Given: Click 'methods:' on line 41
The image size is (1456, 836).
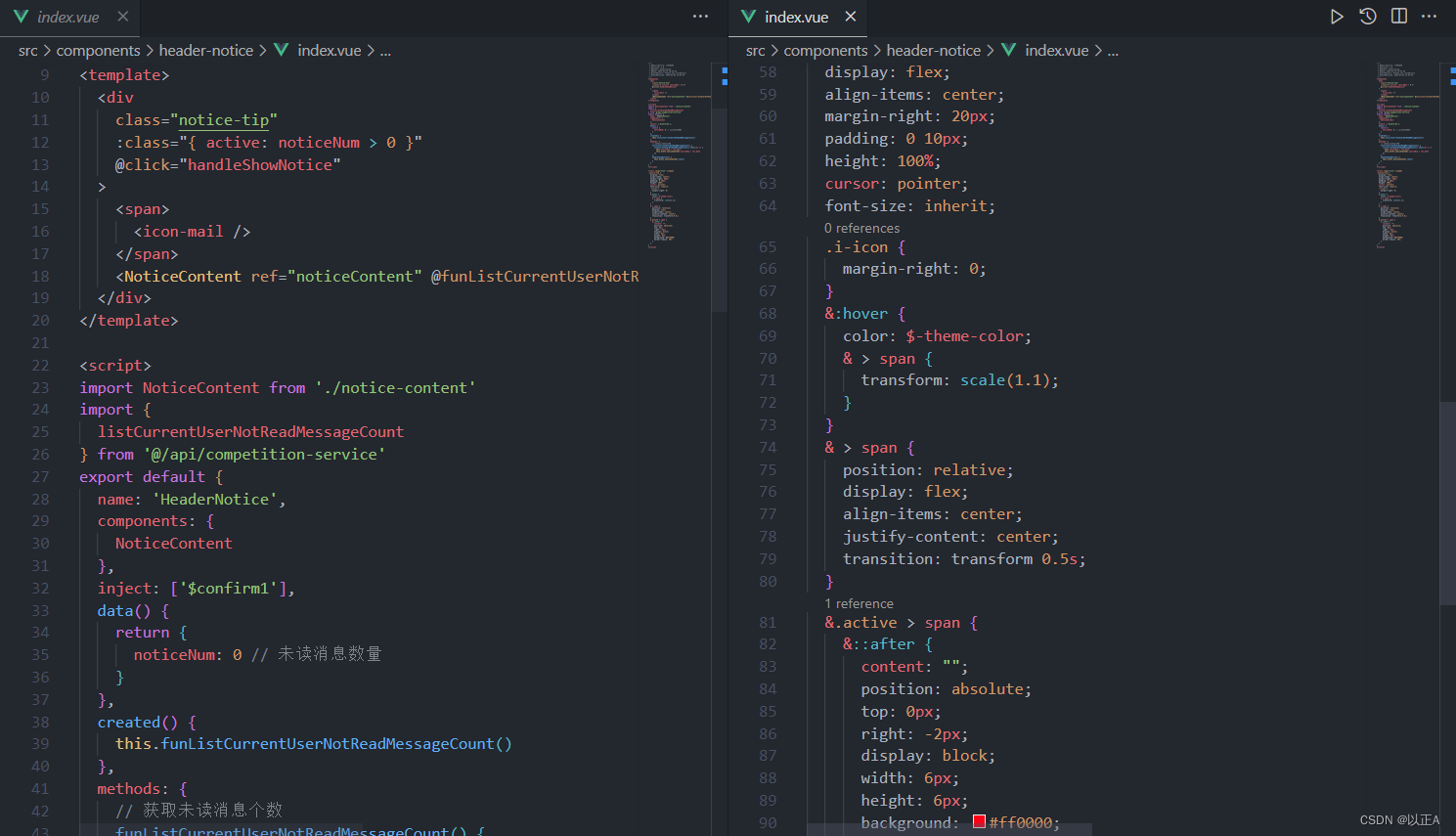Looking at the screenshot, I should pyautogui.click(x=133, y=789).
